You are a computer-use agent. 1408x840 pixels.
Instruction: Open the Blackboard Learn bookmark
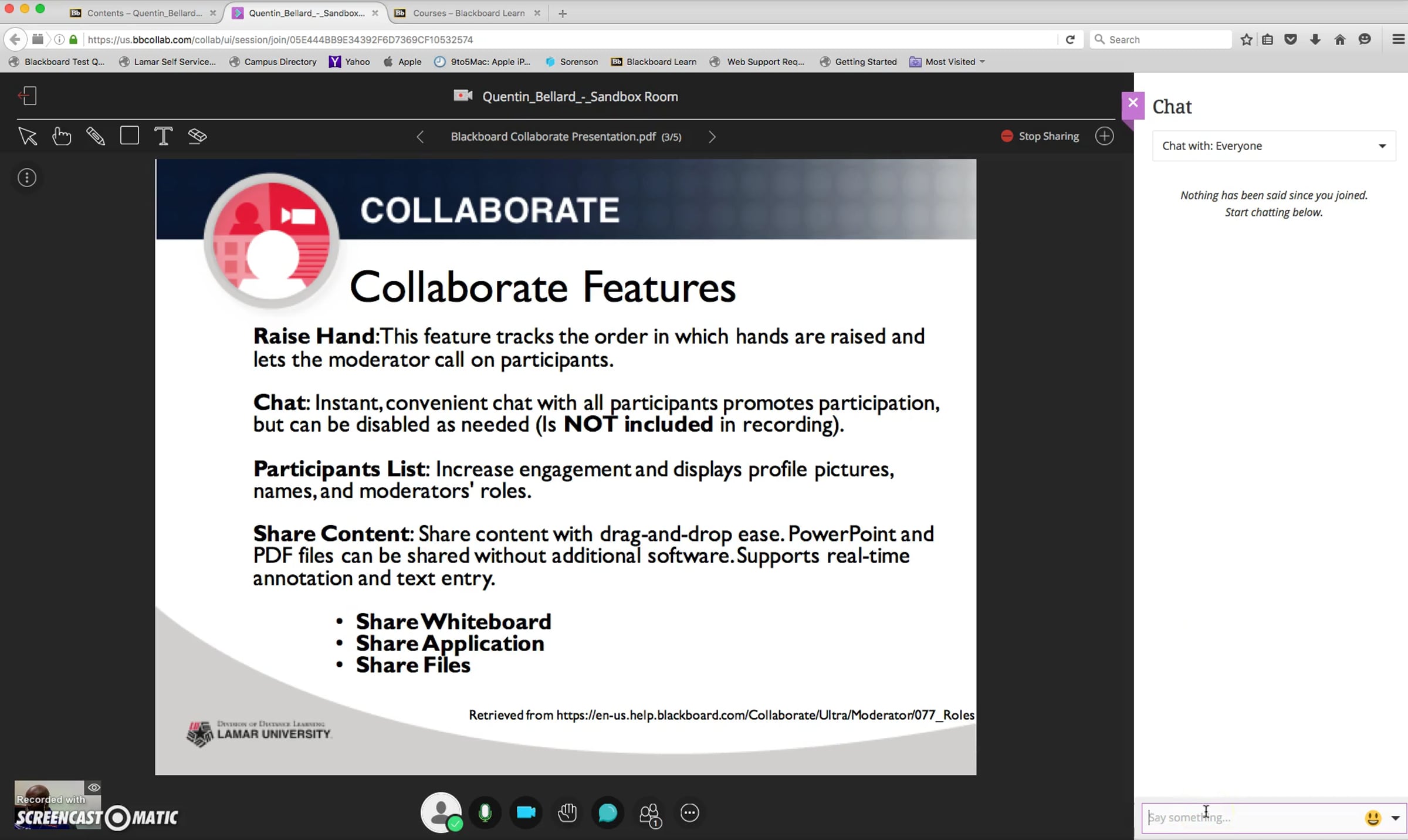point(654,62)
